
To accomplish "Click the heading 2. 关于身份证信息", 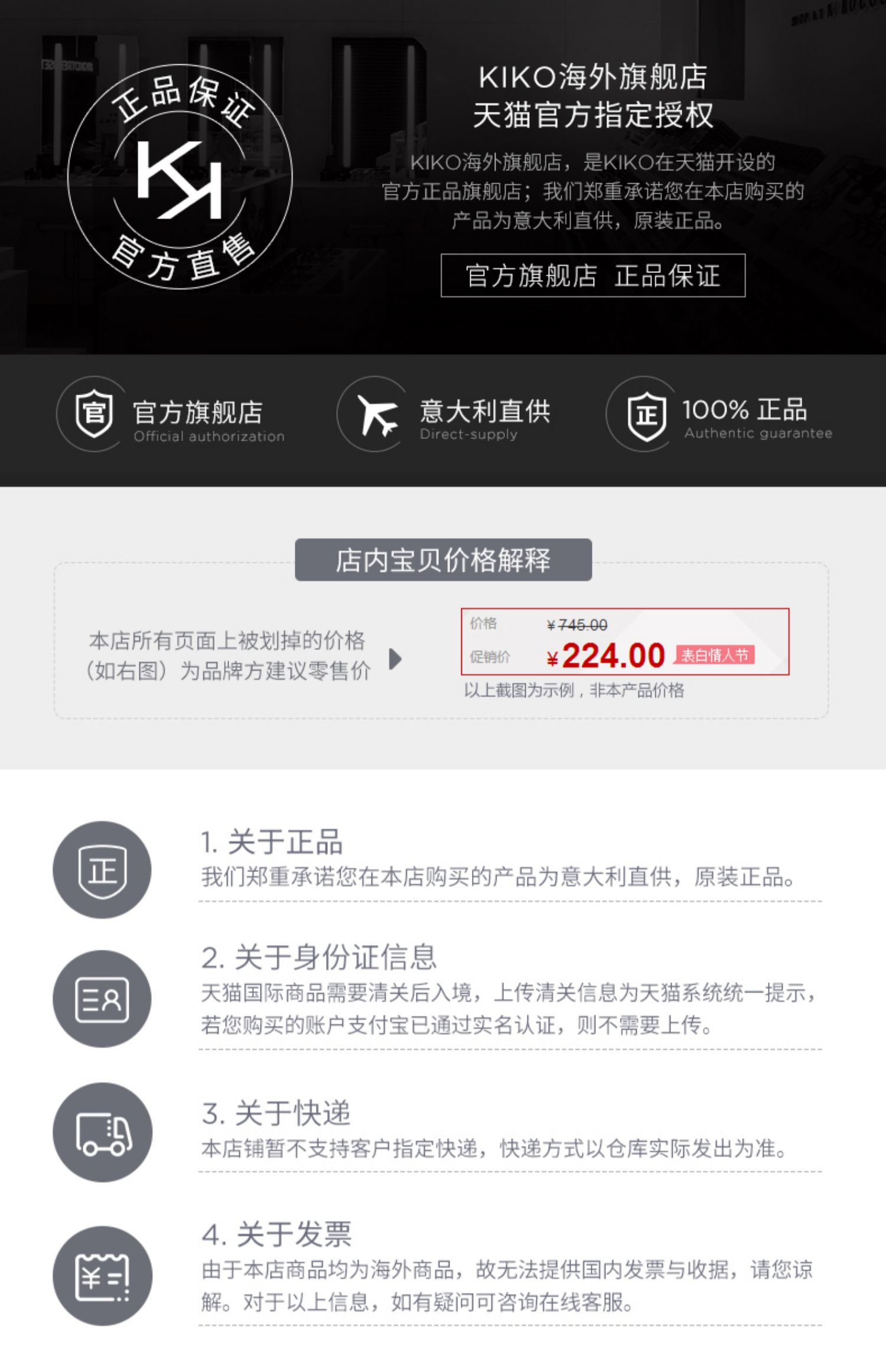I will [319, 957].
